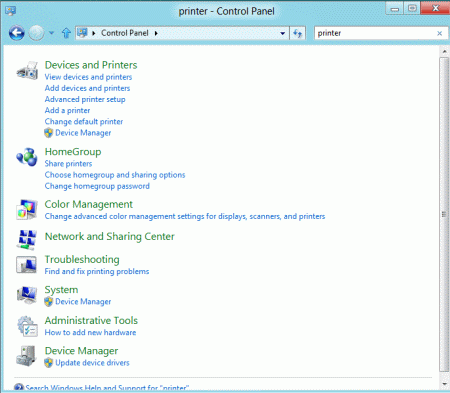Expand the arrow after Control Panel breadcrumb
The image size is (450, 393).
pos(156,33)
